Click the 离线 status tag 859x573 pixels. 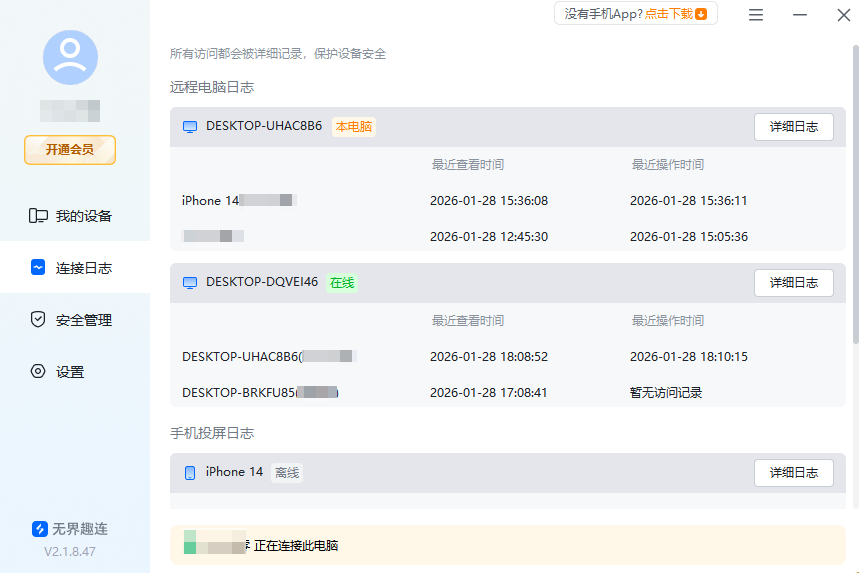pyautogui.click(x=287, y=473)
